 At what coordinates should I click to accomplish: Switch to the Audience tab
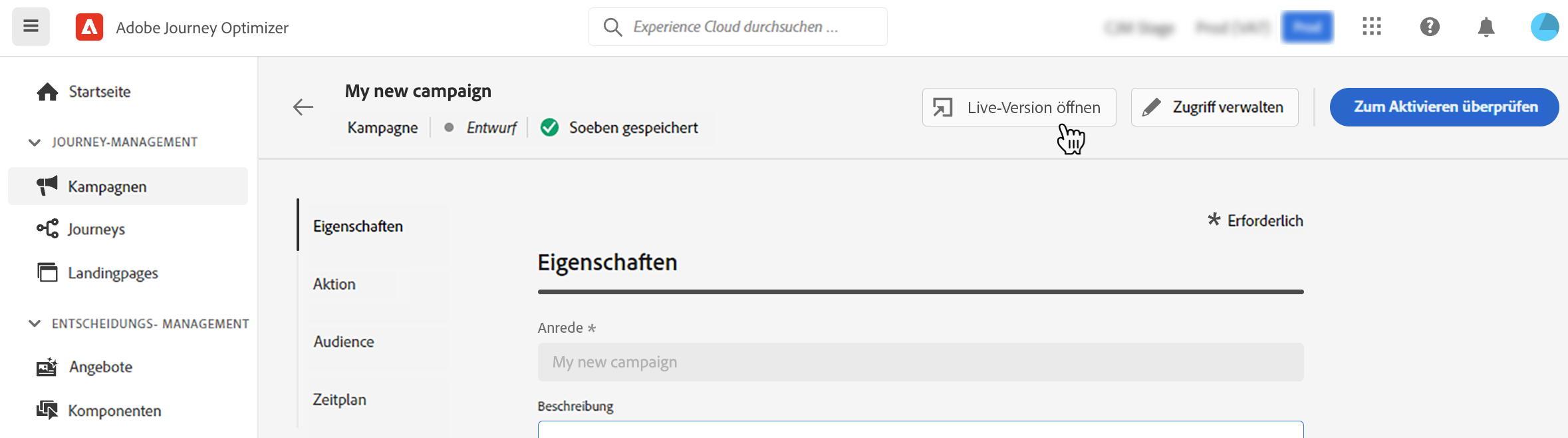(344, 341)
